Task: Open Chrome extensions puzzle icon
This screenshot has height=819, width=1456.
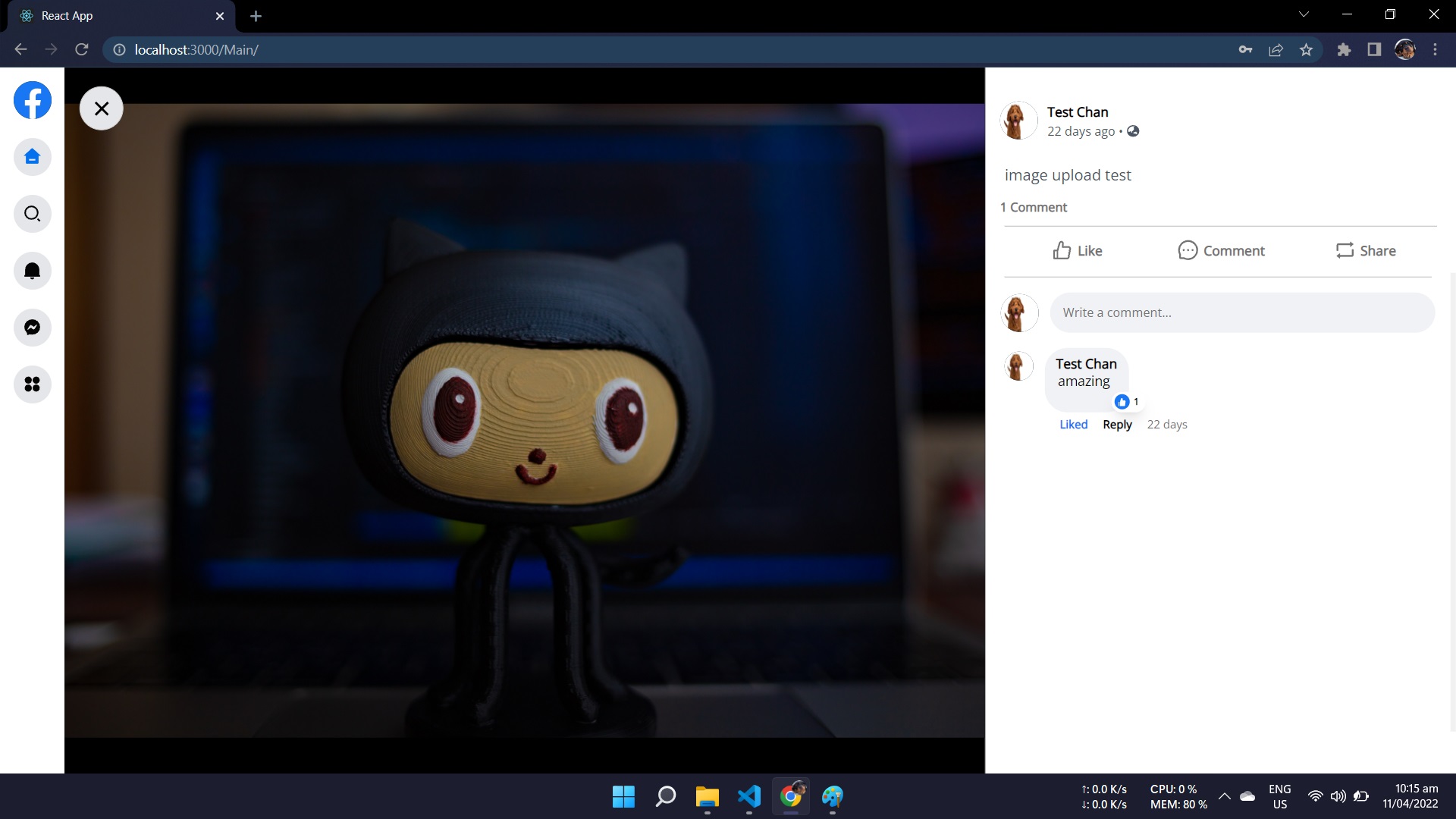Action: (1344, 49)
